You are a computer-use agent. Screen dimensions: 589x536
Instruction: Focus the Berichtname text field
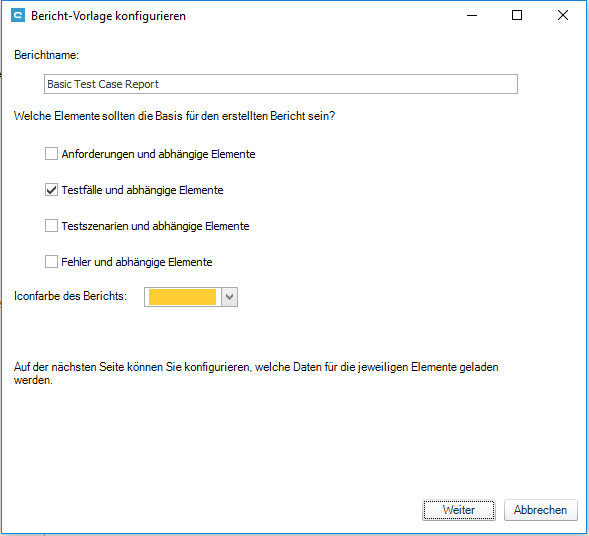tap(281, 84)
